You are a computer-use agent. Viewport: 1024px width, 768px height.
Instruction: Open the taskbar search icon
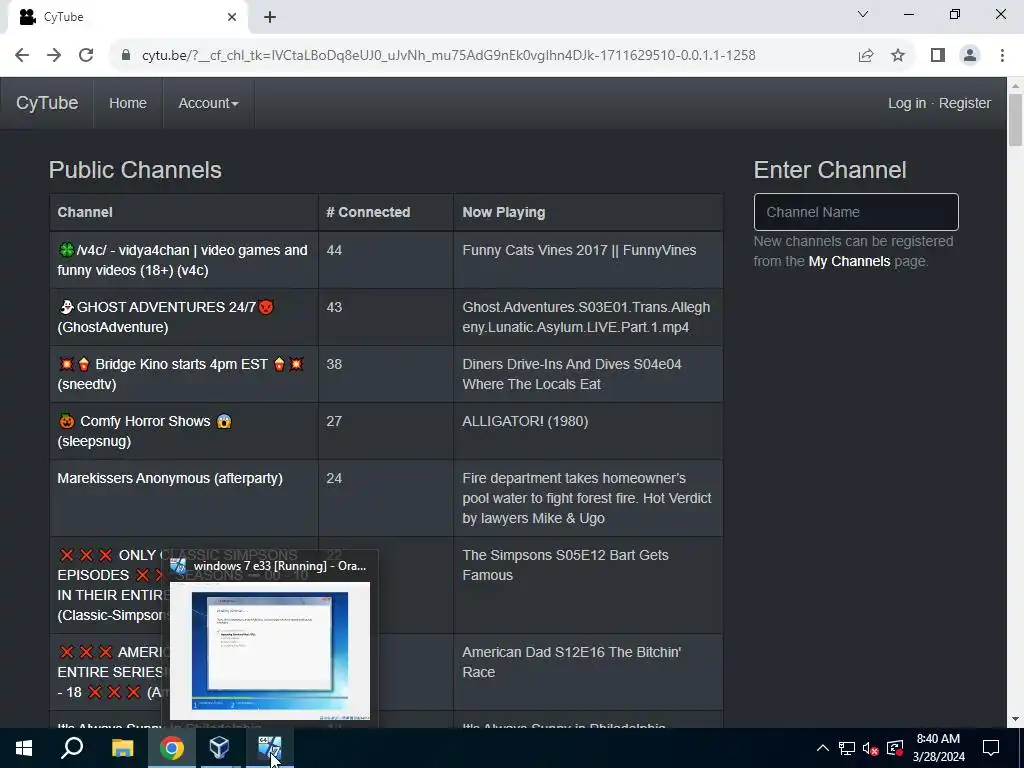coord(72,748)
